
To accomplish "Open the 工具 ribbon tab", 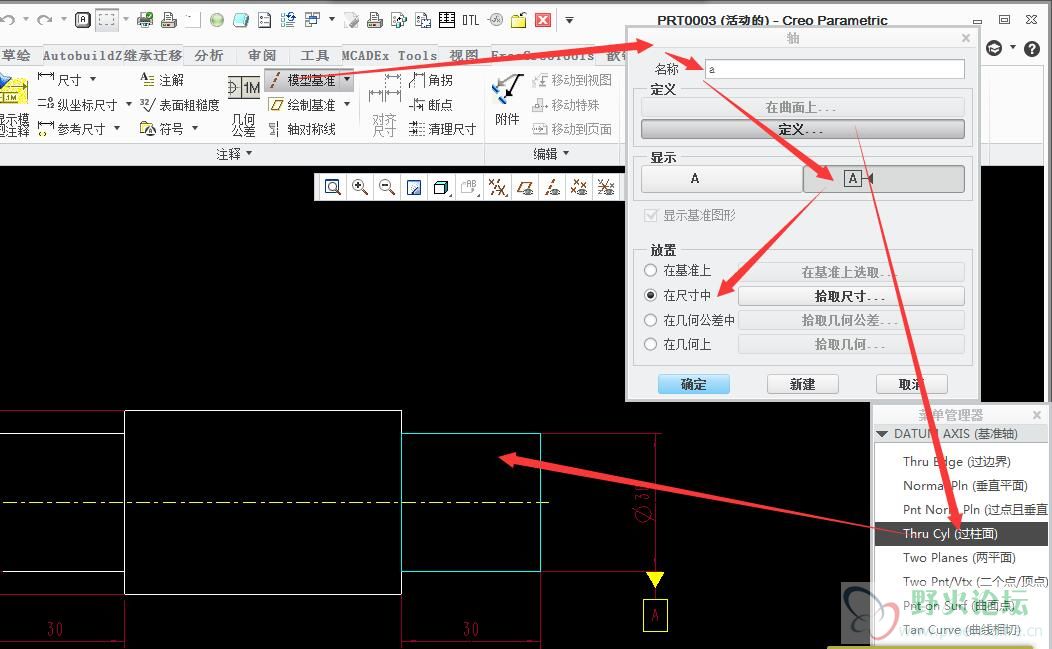I will 314,55.
